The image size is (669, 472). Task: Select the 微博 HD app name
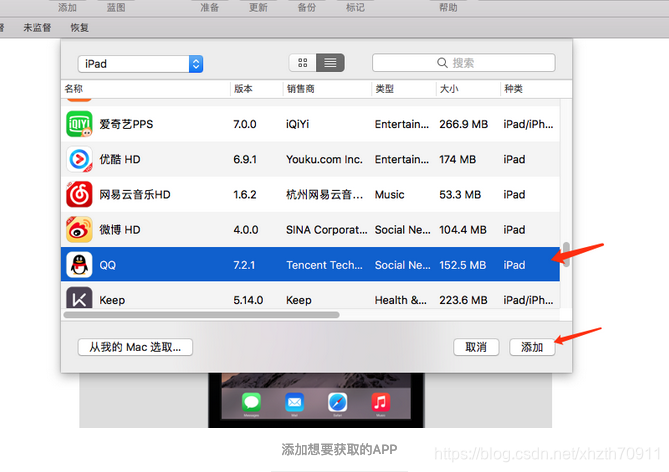pyautogui.click(x=120, y=230)
